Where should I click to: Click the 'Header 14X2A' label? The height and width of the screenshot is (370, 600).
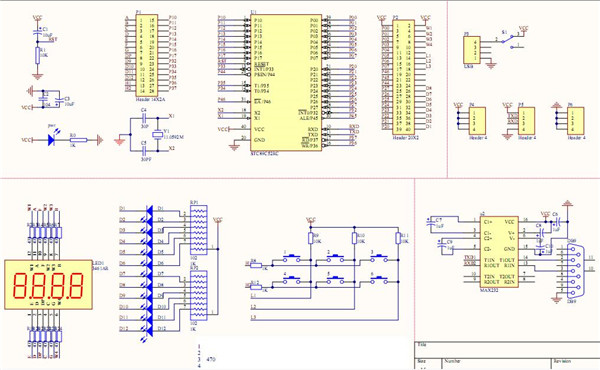pos(150,99)
